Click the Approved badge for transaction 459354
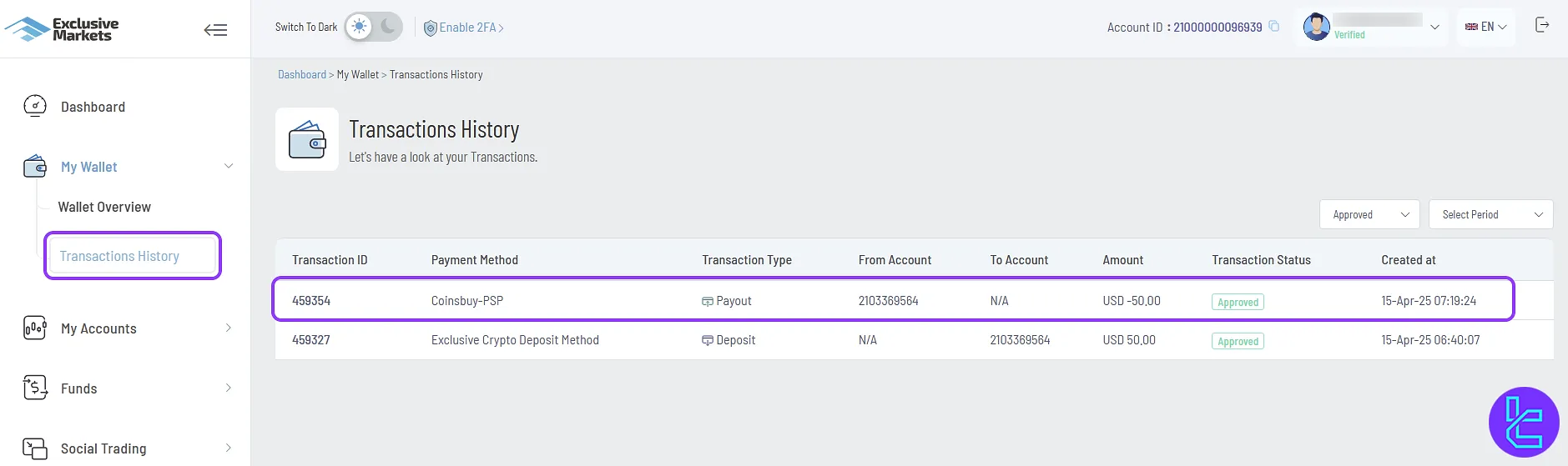Viewport: 1568px width, 466px height. [1238, 303]
